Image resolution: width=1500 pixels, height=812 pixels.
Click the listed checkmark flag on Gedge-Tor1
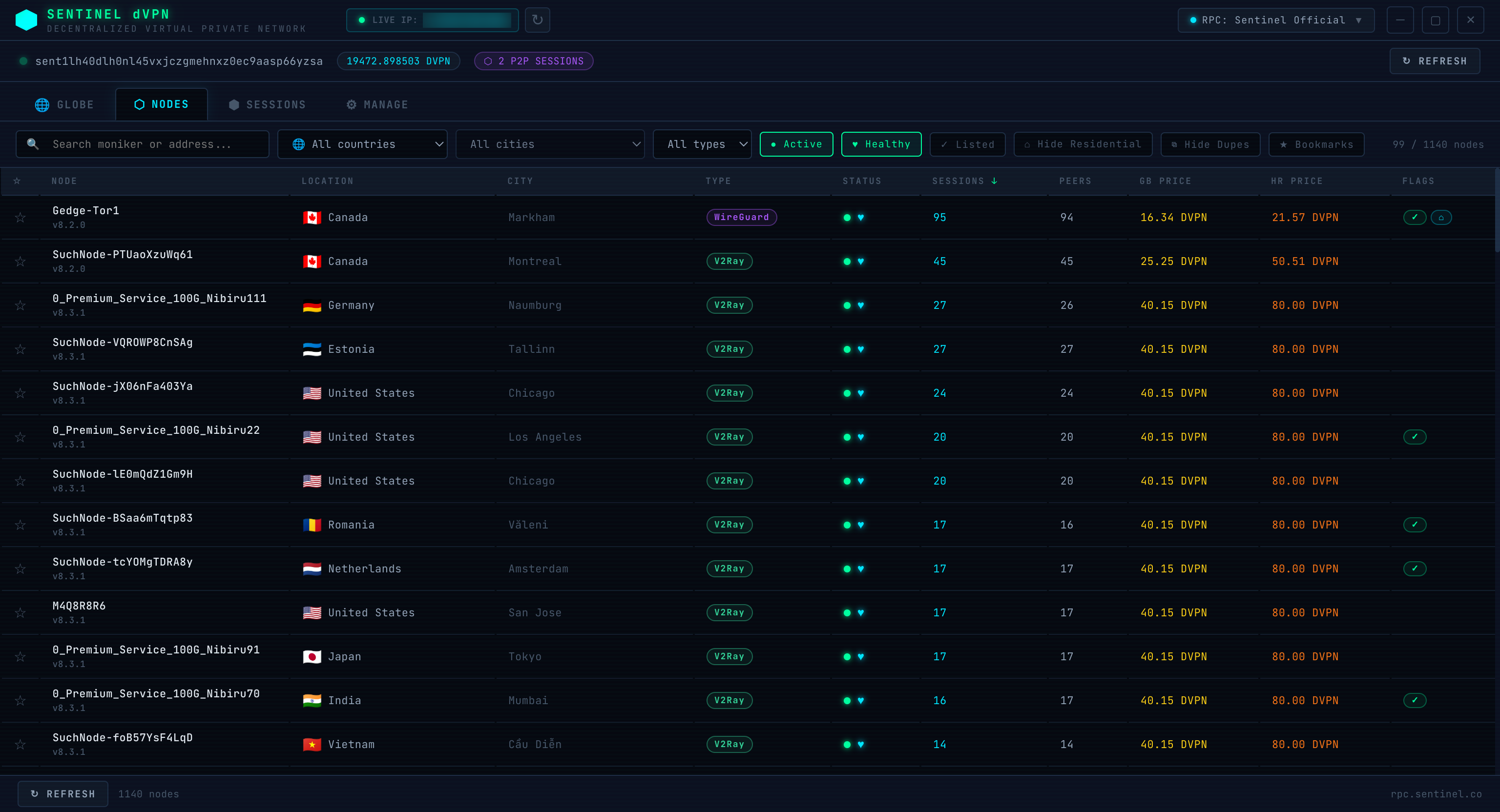1415,217
